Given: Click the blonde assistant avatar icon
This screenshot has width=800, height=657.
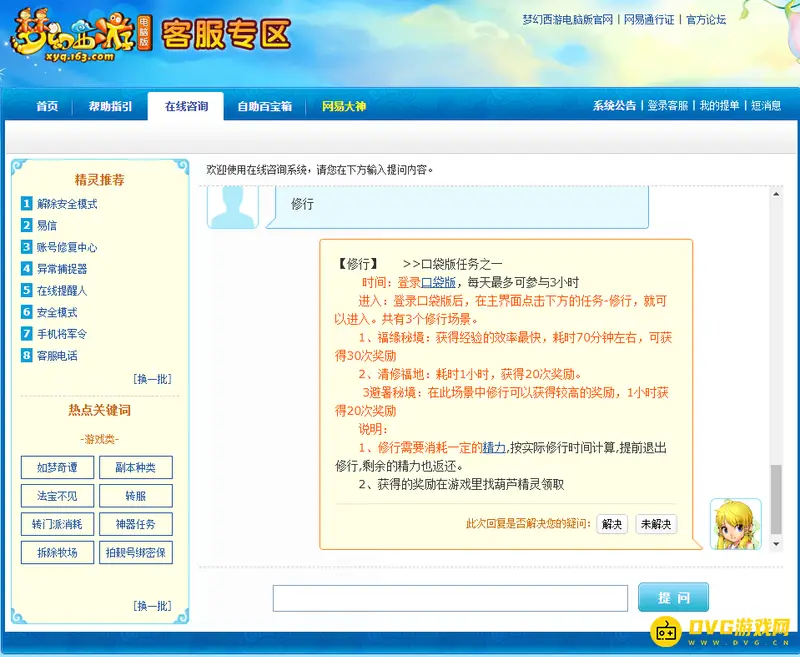Looking at the screenshot, I should point(736,524).
